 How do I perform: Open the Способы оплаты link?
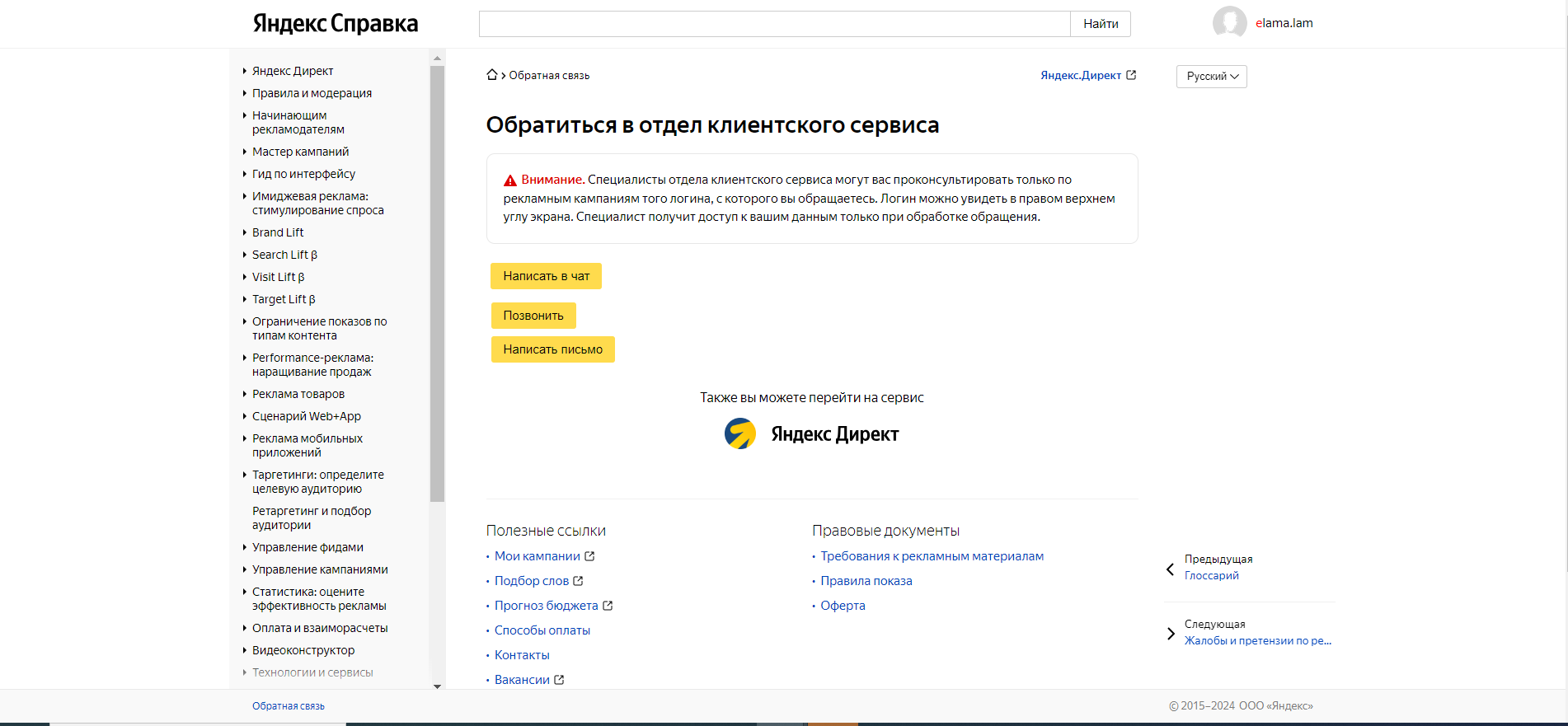coord(542,630)
